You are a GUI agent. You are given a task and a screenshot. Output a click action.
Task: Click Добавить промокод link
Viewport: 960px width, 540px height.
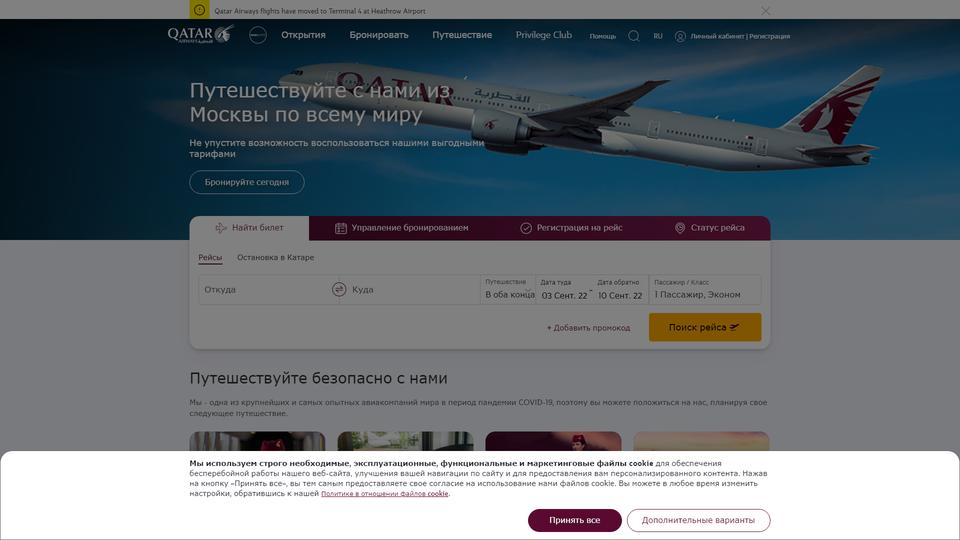588,328
